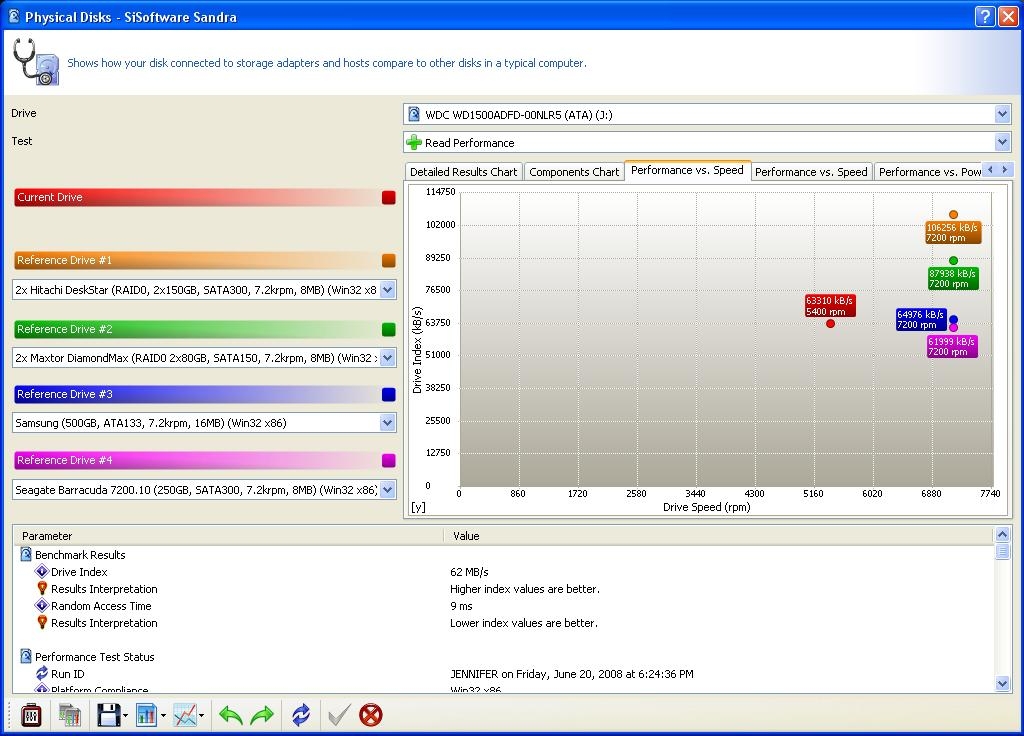The image size is (1024, 736).
Task: Click the results list scrollbar down arrow
Action: [x=1002, y=684]
